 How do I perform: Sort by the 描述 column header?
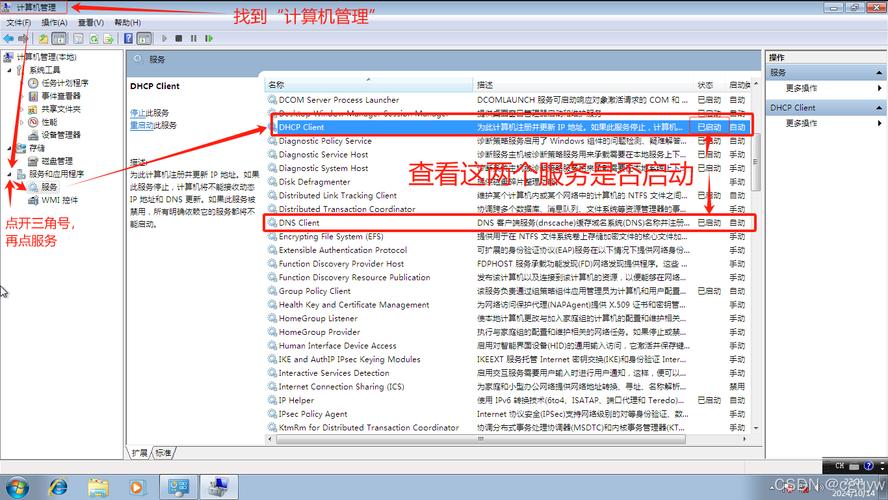click(x=583, y=85)
